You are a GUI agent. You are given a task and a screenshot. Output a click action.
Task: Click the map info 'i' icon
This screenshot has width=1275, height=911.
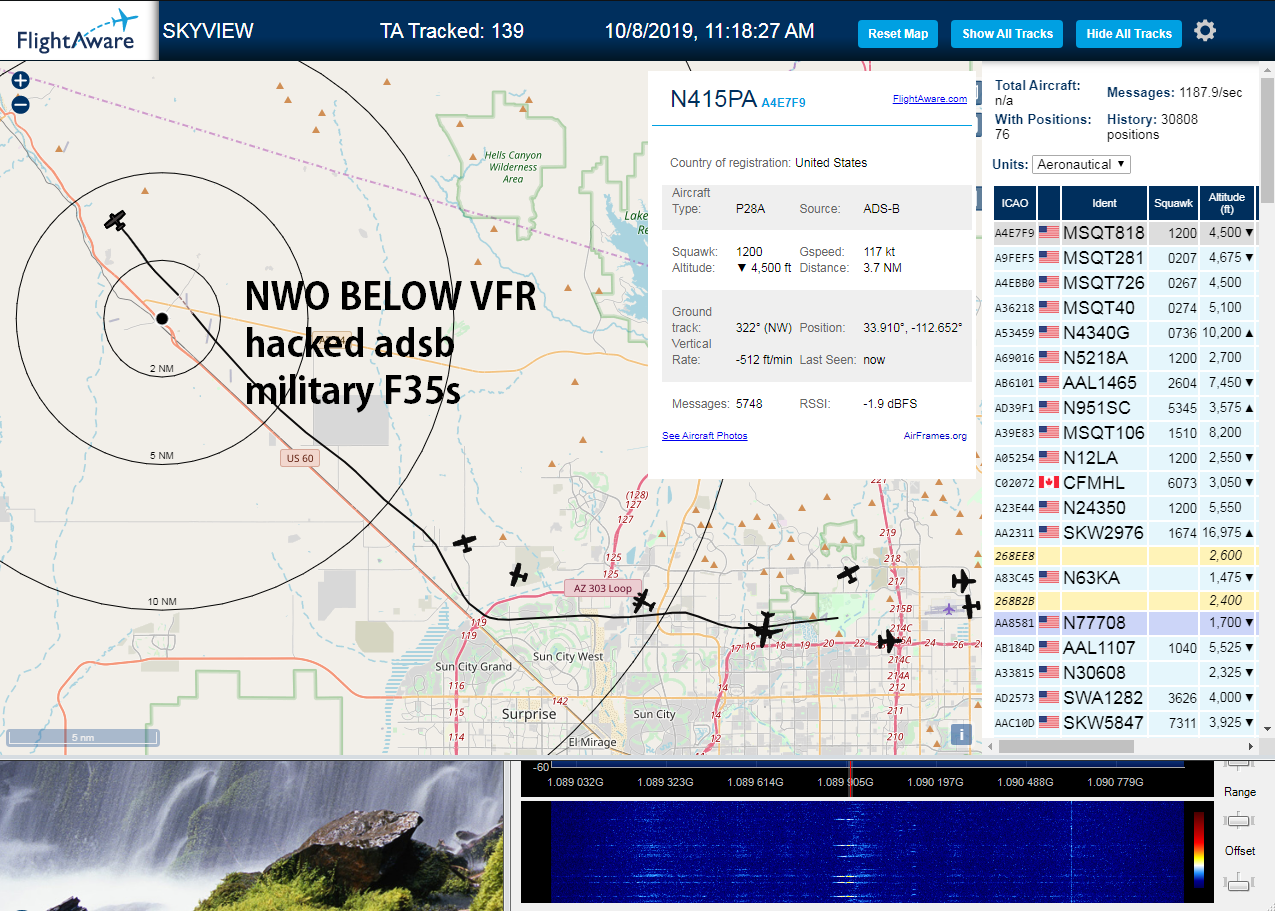click(961, 734)
